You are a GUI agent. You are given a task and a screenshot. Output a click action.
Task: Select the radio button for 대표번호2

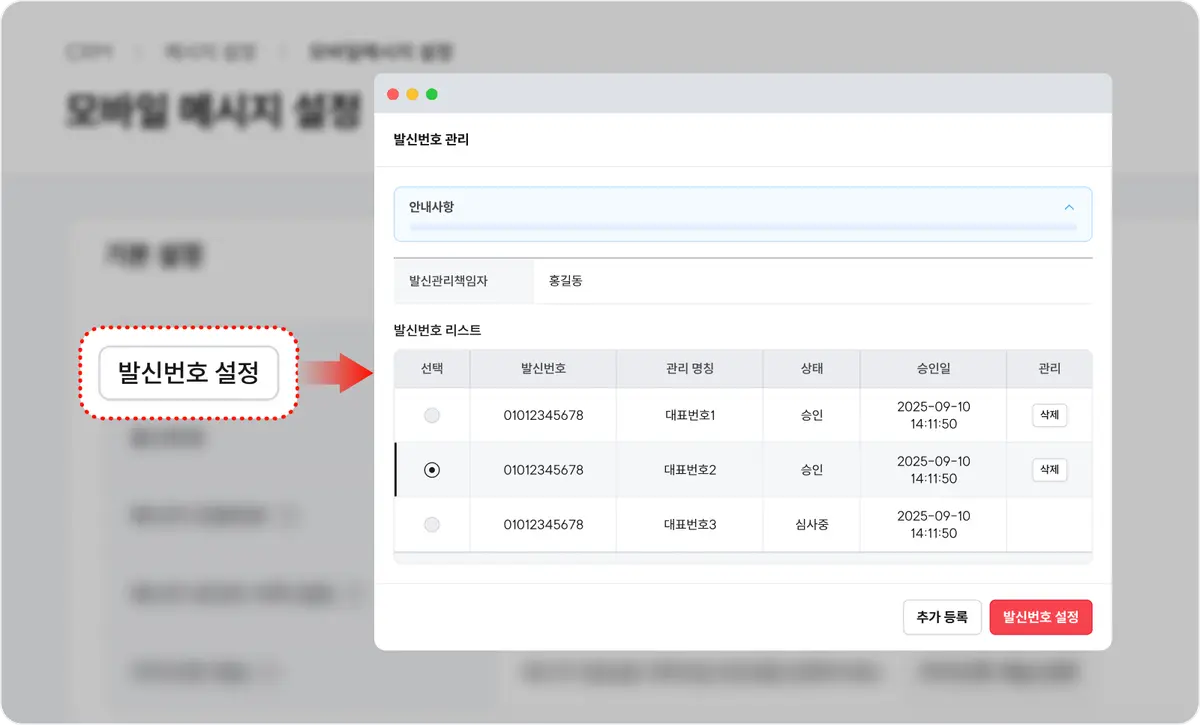pyautogui.click(x=432, y=470)
